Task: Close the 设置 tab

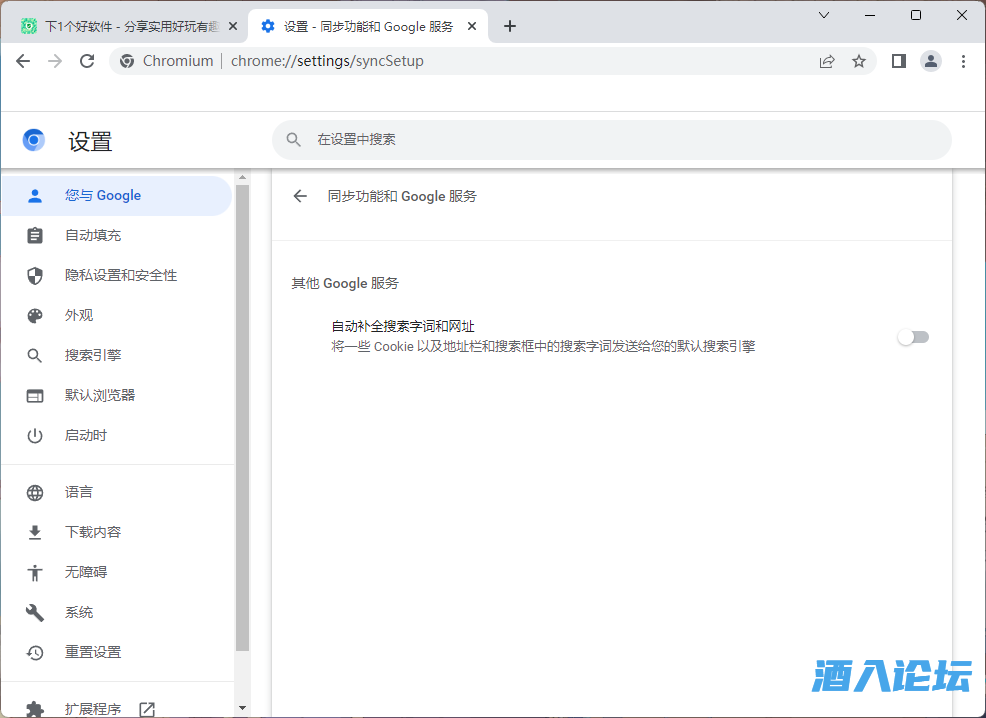Action: 472,26
